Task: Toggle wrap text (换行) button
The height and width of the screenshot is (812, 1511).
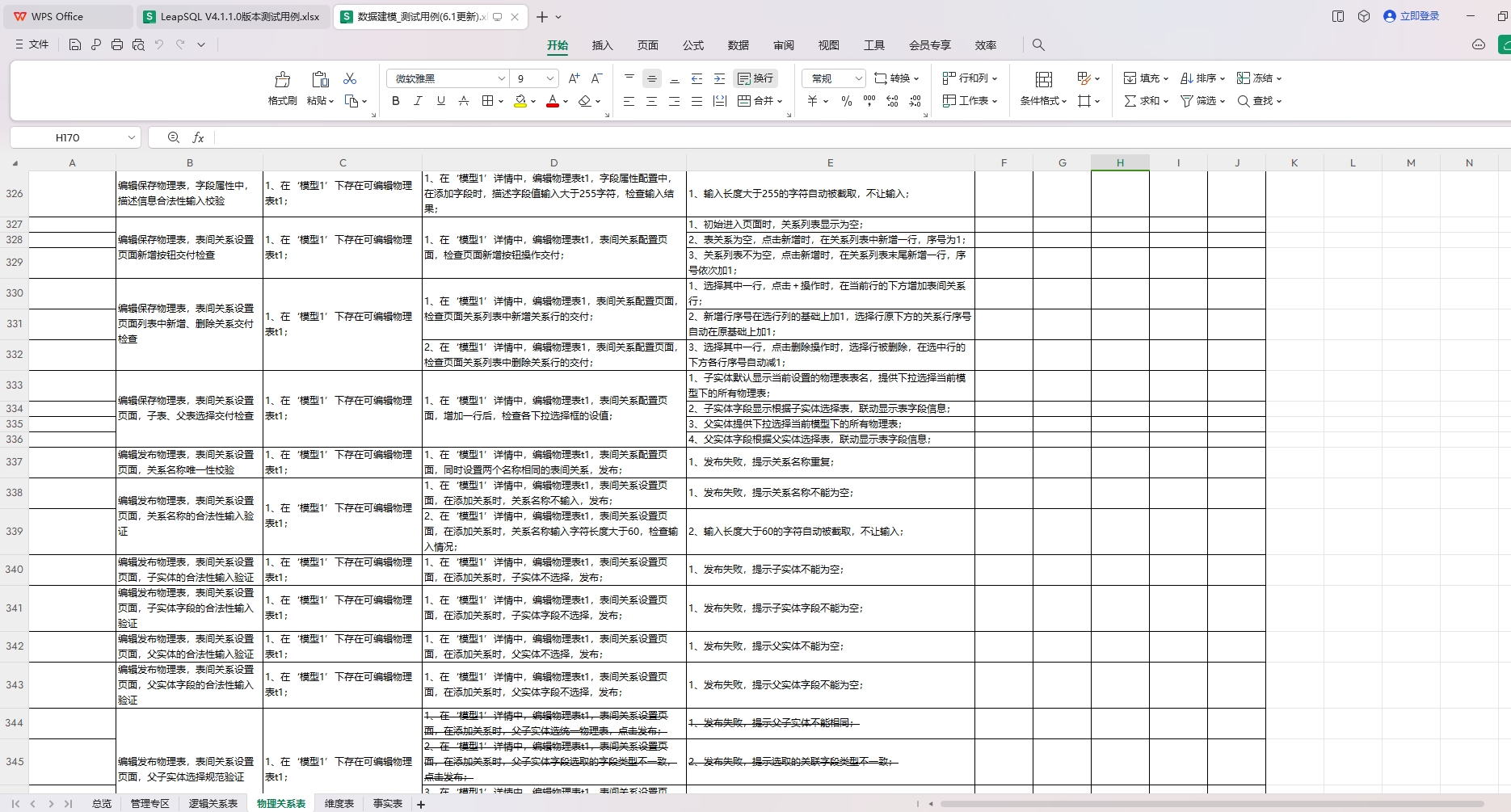Action: pyautogui.click(x=755, y=78)
